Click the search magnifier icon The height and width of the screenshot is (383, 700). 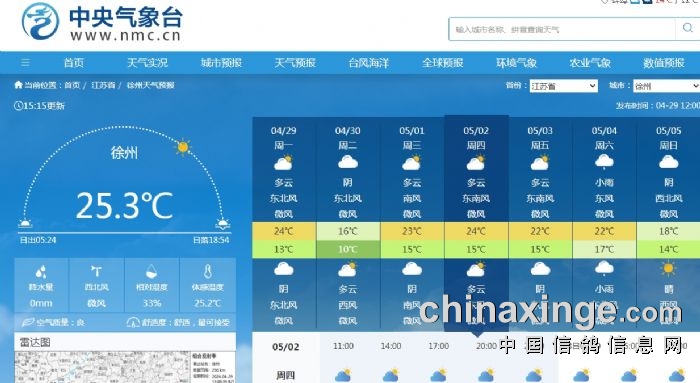[687, 29]
